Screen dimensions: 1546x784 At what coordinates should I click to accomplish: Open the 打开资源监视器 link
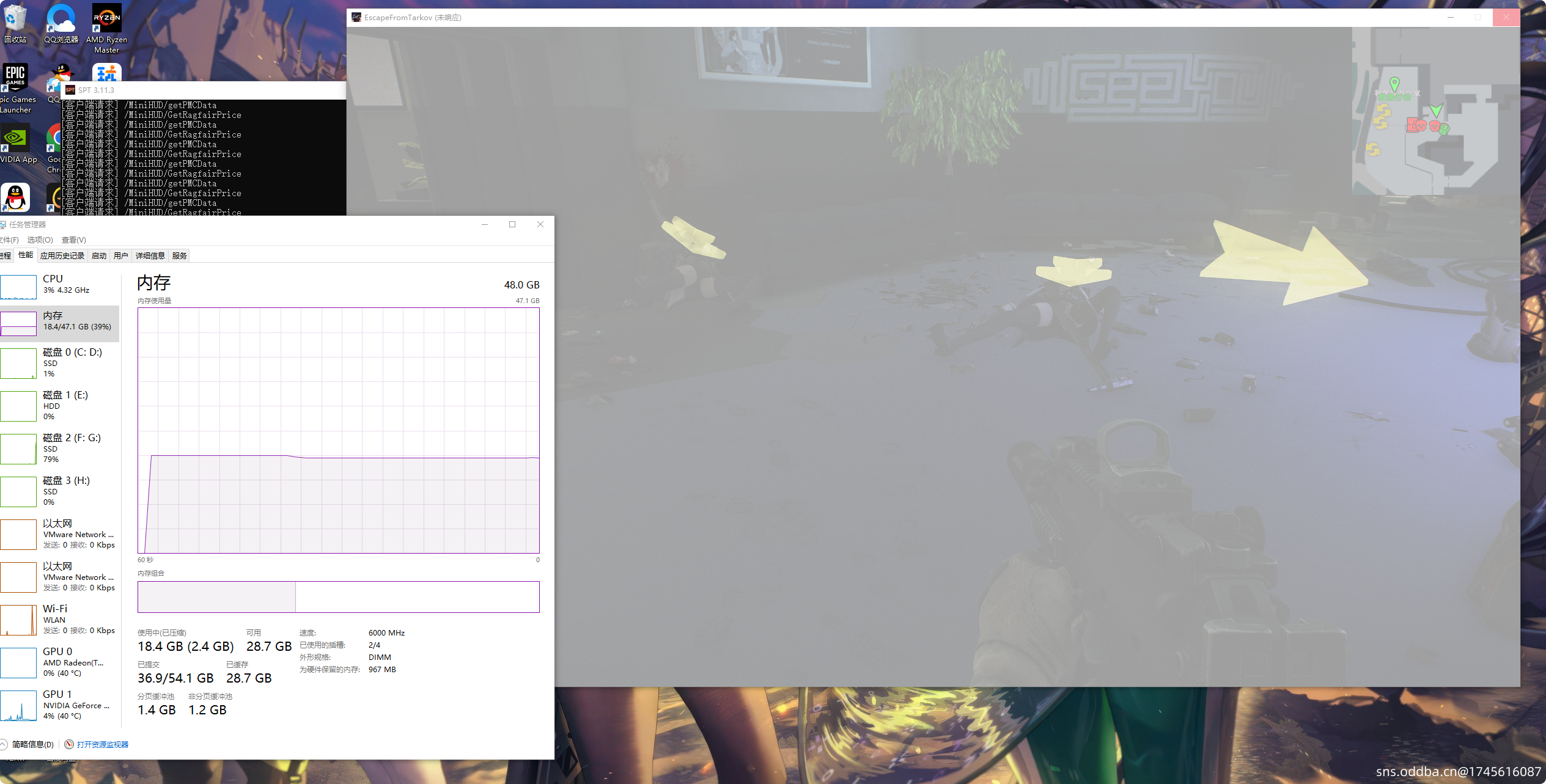103,744
